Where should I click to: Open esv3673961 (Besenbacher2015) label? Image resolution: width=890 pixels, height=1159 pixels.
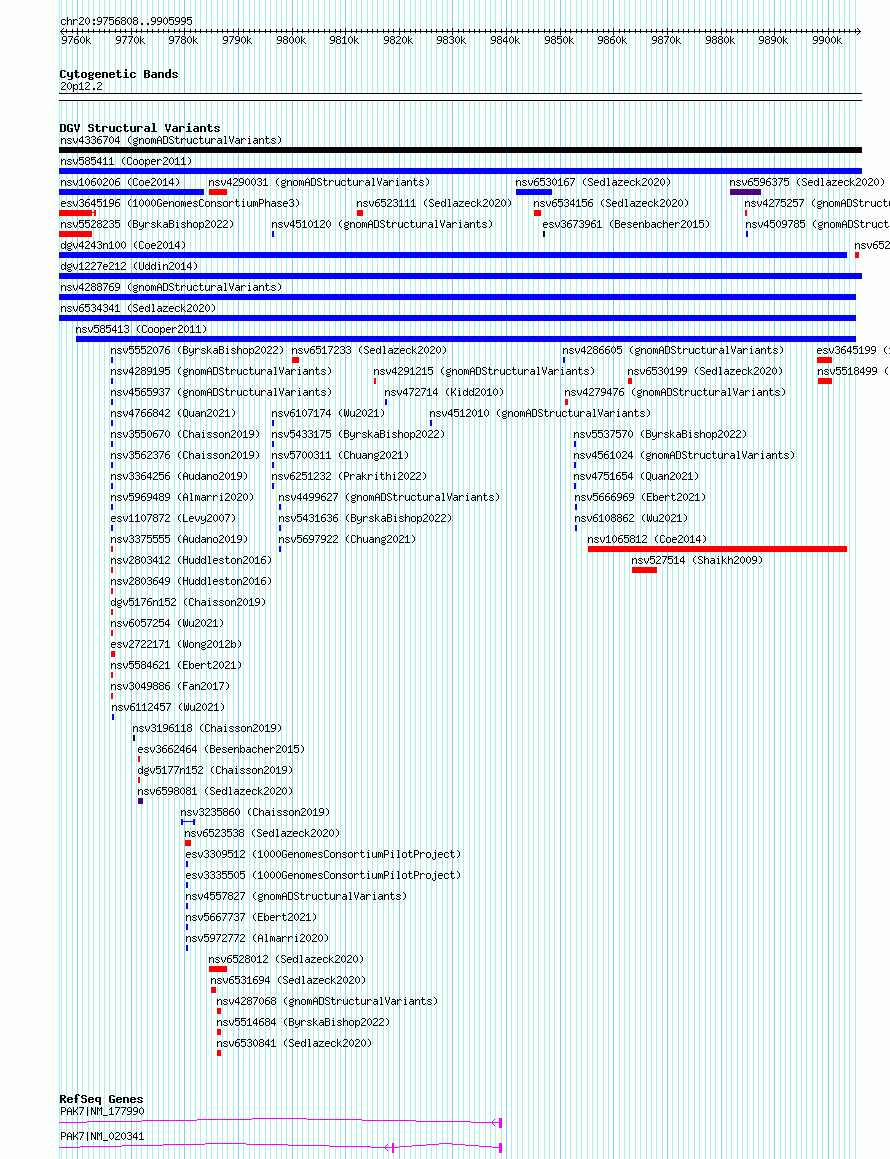click(626, 224)
